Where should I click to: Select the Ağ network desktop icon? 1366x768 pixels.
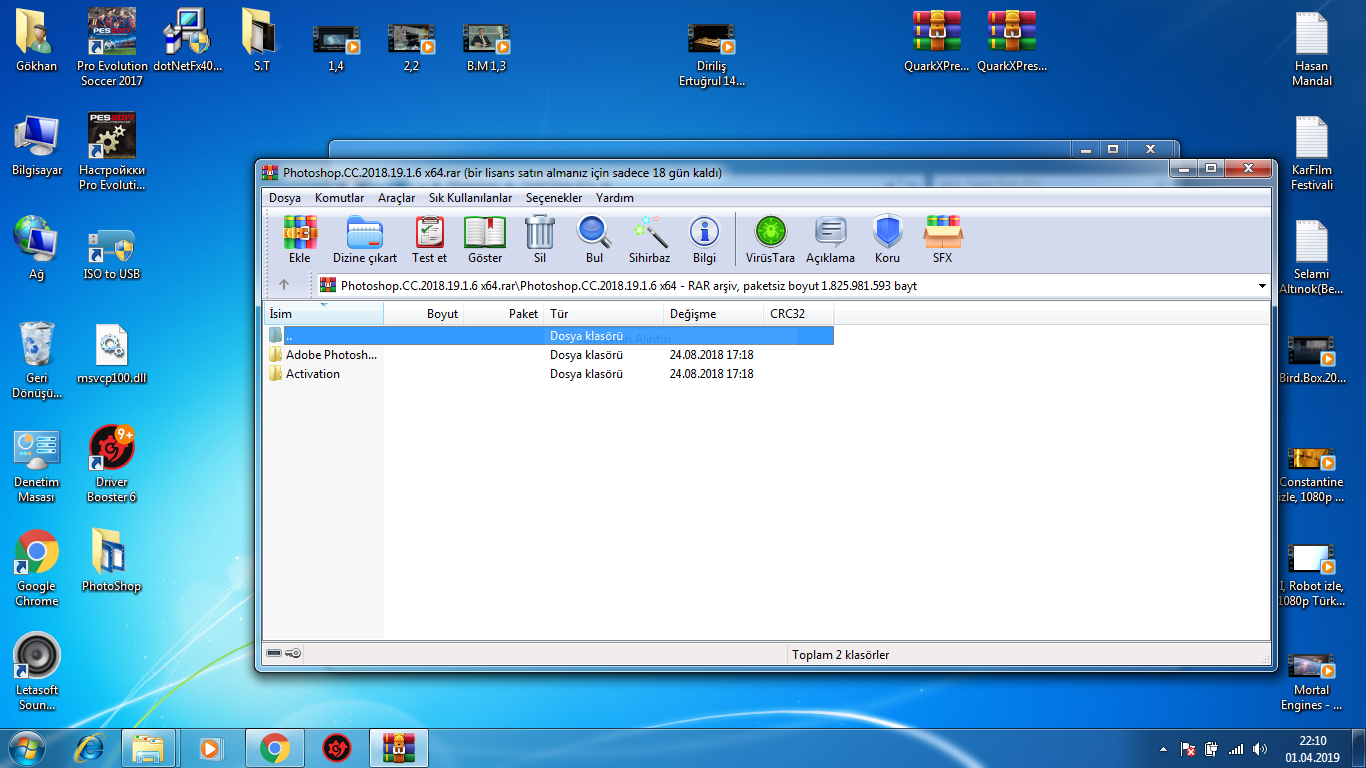(x=37, y=250)
